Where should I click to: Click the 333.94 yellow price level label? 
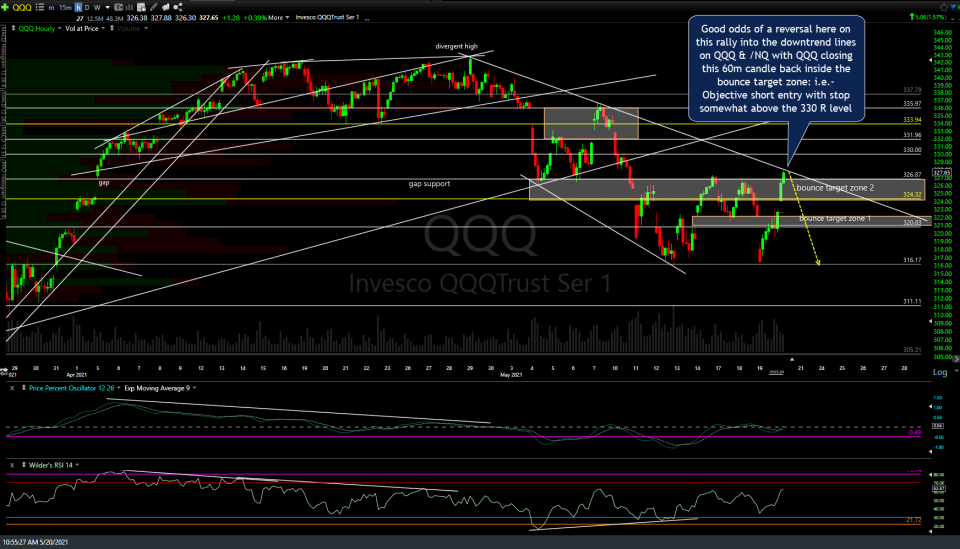(x=912, y=120)
